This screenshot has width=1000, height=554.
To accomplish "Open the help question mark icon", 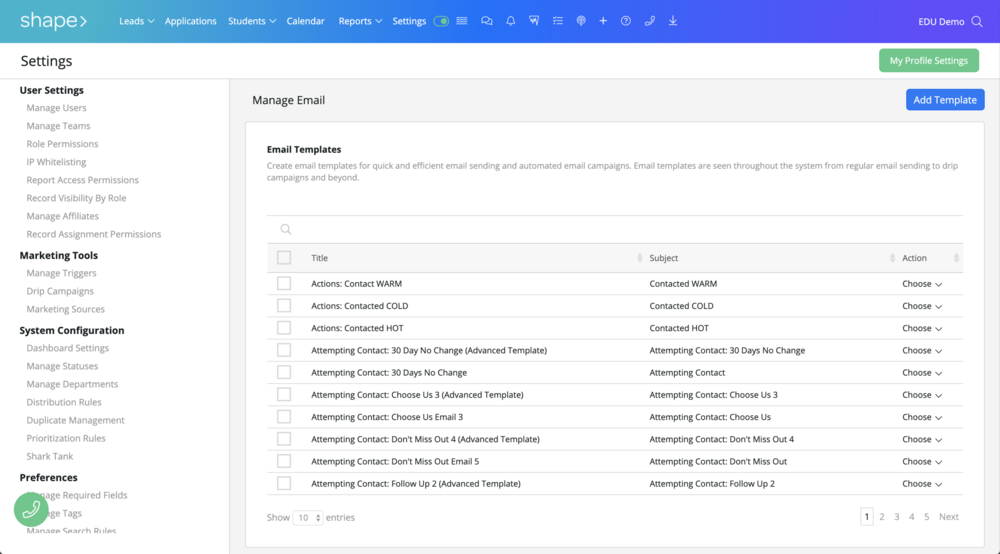I will (x=626, y=21).
